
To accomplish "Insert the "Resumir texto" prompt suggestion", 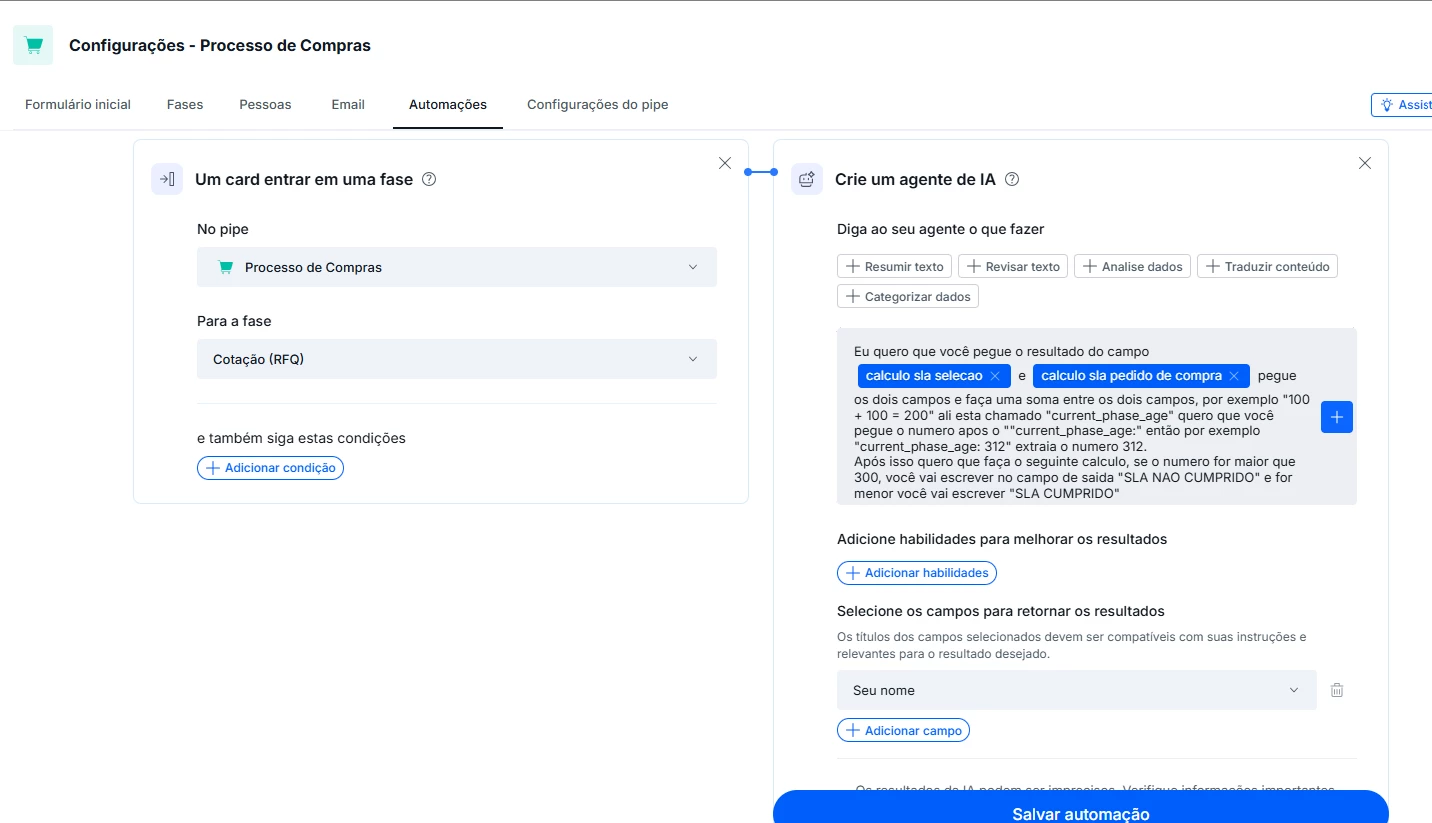I will click(894, 266).
